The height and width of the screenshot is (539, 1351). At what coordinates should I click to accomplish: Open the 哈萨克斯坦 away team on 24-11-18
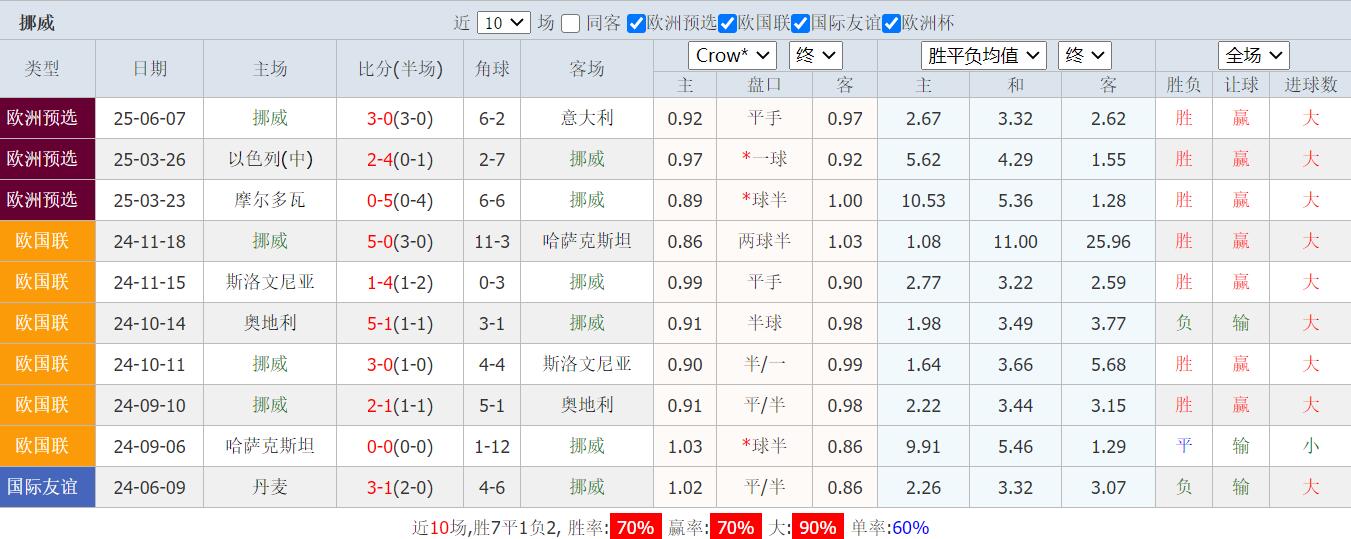click(x=587, y=242)
